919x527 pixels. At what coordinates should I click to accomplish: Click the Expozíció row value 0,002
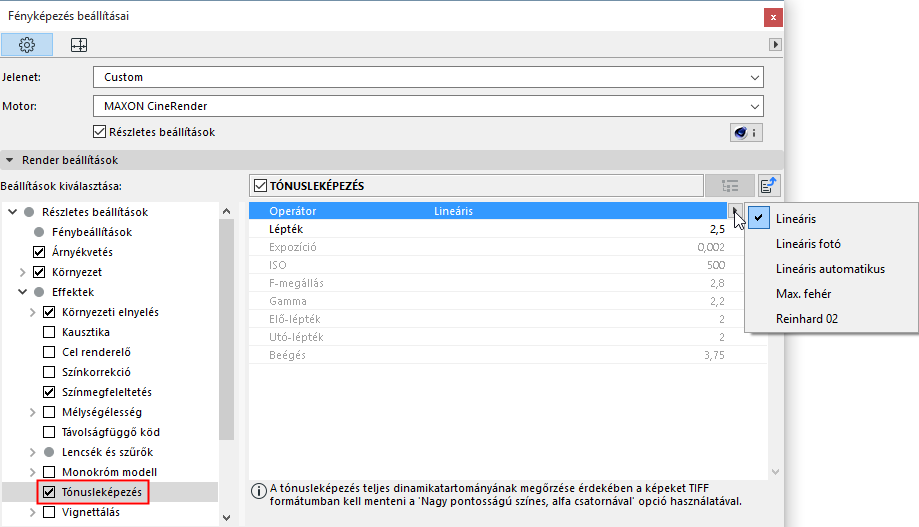(711, 247)
